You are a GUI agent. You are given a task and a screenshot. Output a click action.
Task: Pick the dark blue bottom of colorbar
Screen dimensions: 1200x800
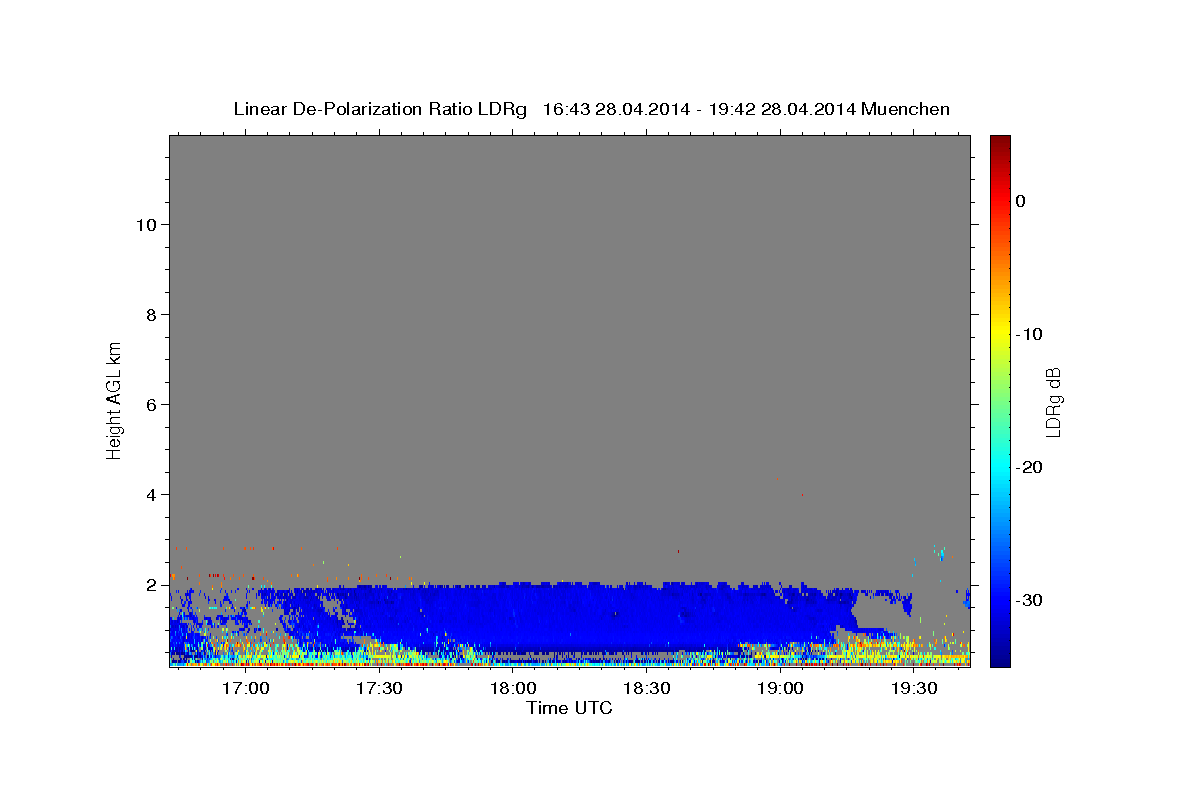(x=1000, y=659)
